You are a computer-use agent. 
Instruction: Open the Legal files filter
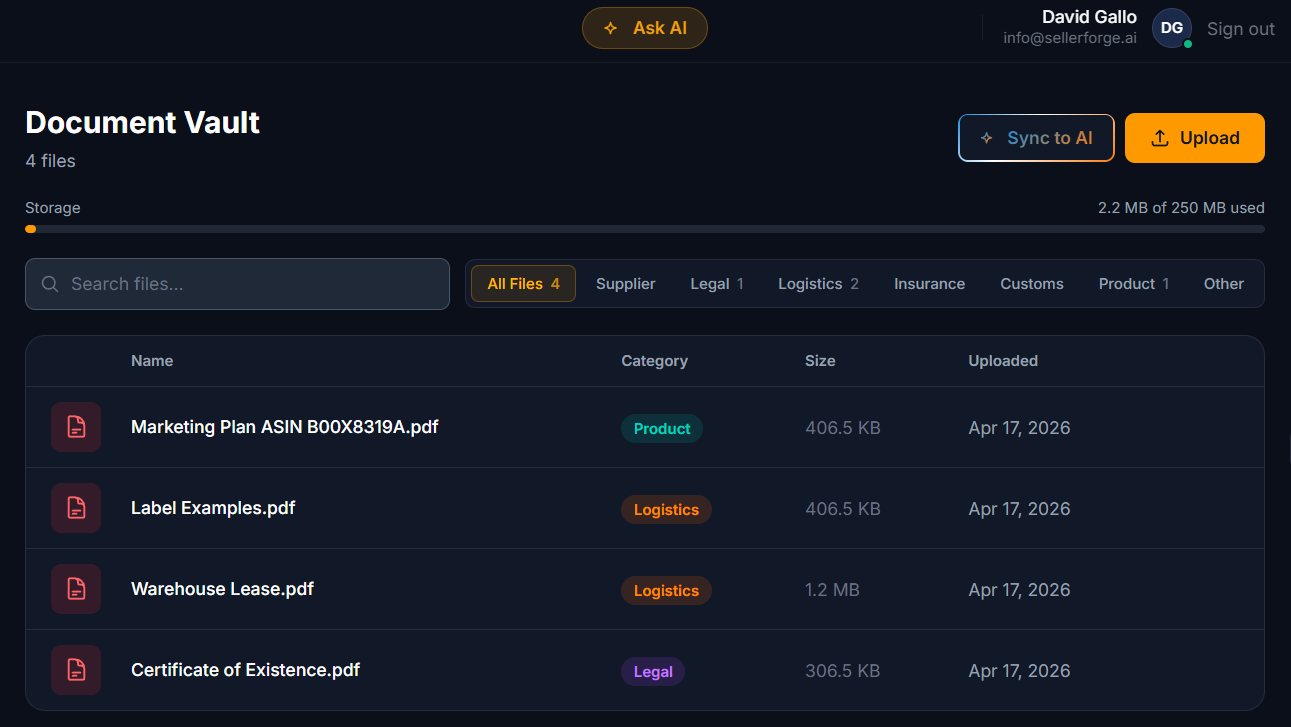(x=717, y=283)
